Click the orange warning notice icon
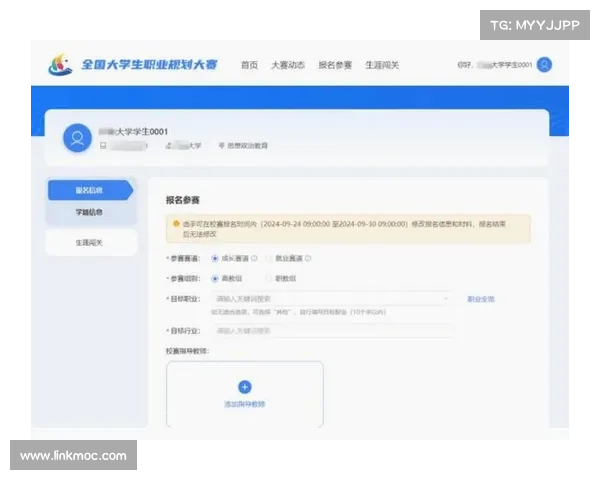Viewport: 600px width, 480px height. pos(176,224)
